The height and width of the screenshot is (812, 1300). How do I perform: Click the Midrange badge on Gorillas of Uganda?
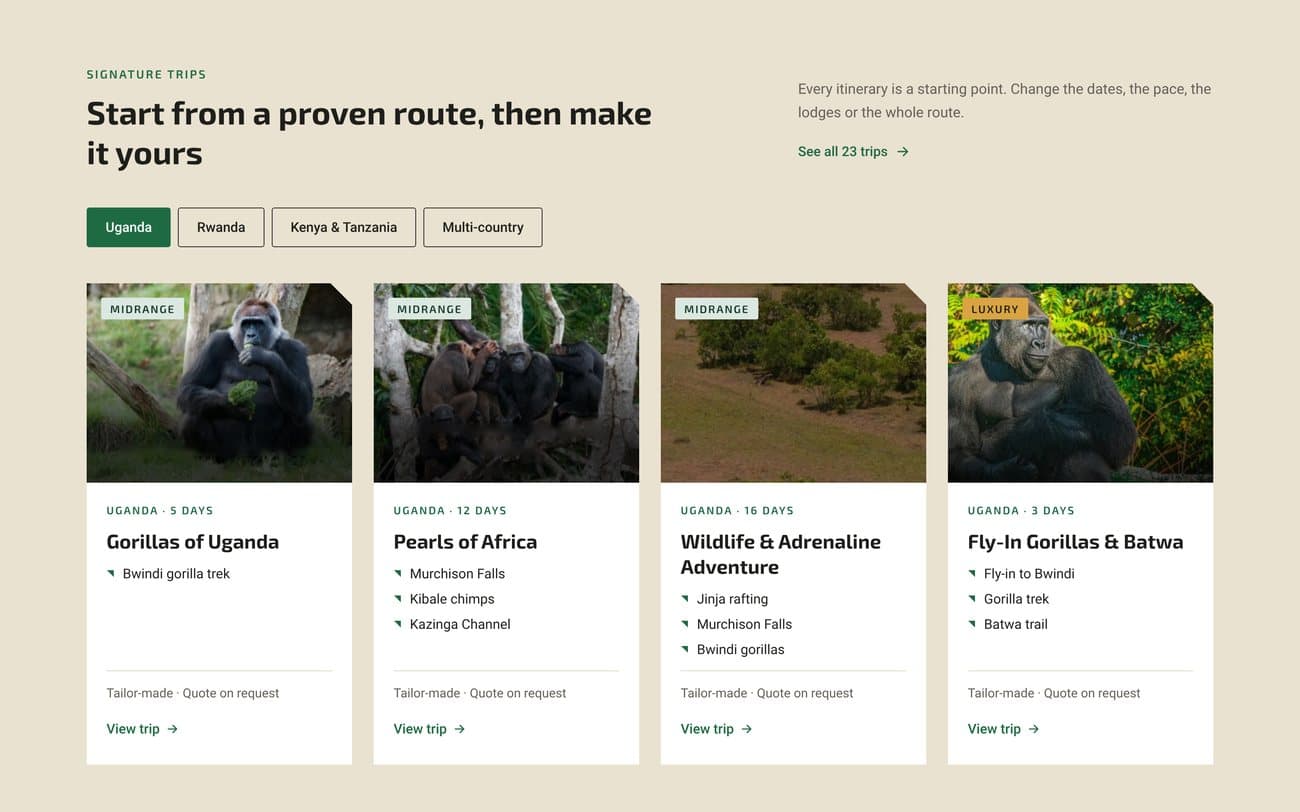pos(142,309)
